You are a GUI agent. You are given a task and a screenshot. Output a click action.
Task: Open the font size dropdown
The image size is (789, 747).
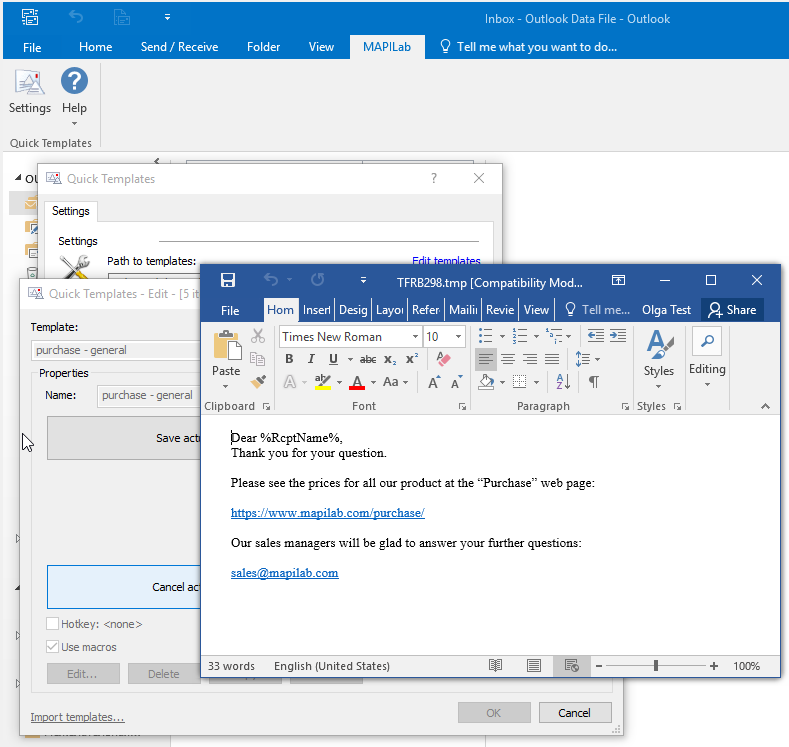(x=458, y=337)
